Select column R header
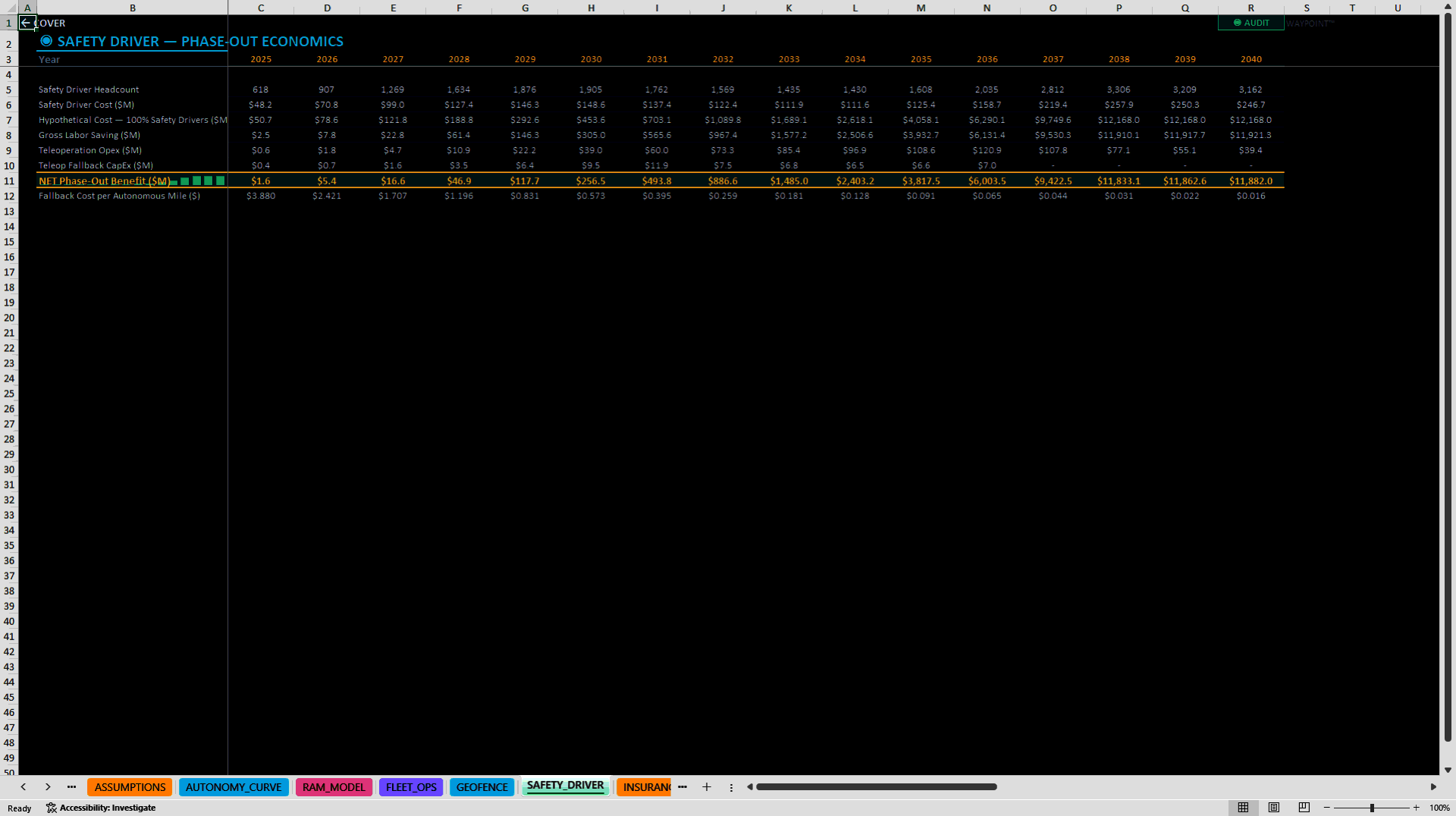 1251,8
